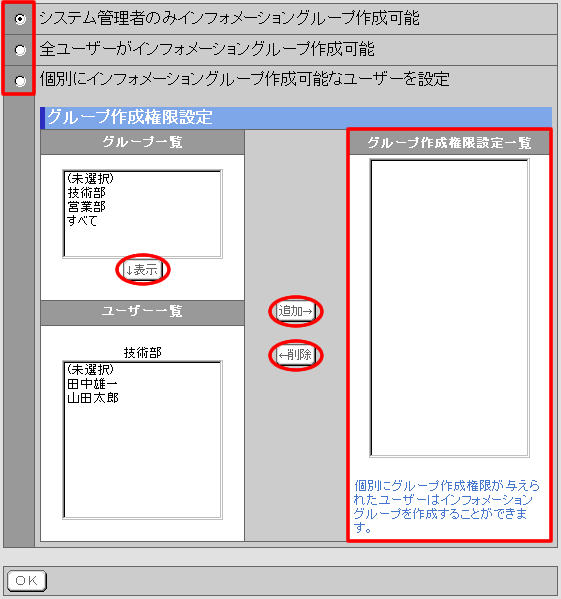
Task: Choose すべて in the group list
Action: [x=82, y=221]
